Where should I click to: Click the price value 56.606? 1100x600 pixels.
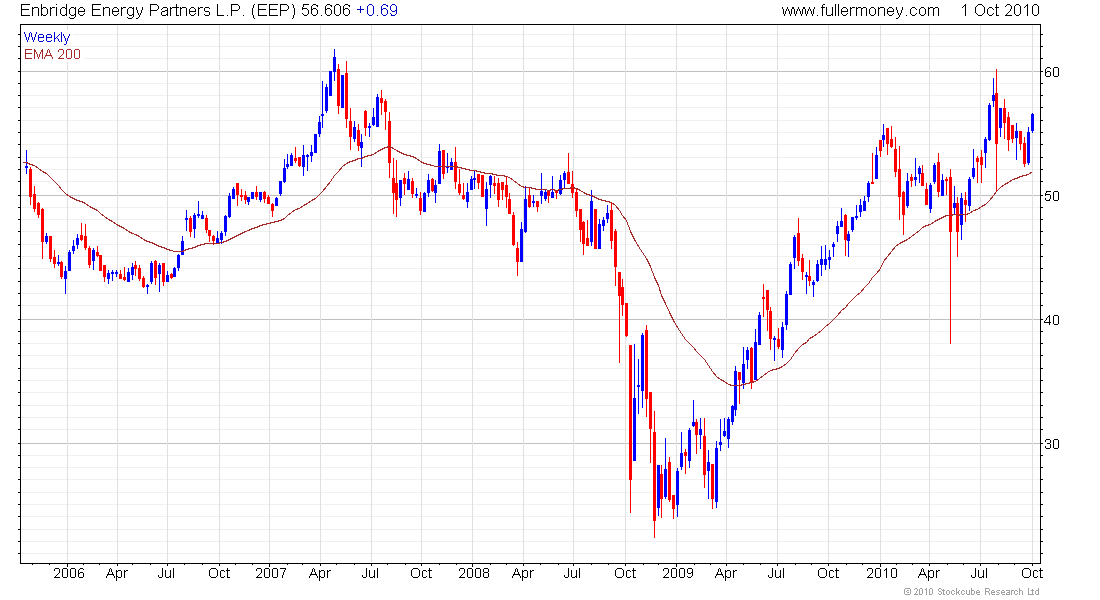tap(326, 11)
